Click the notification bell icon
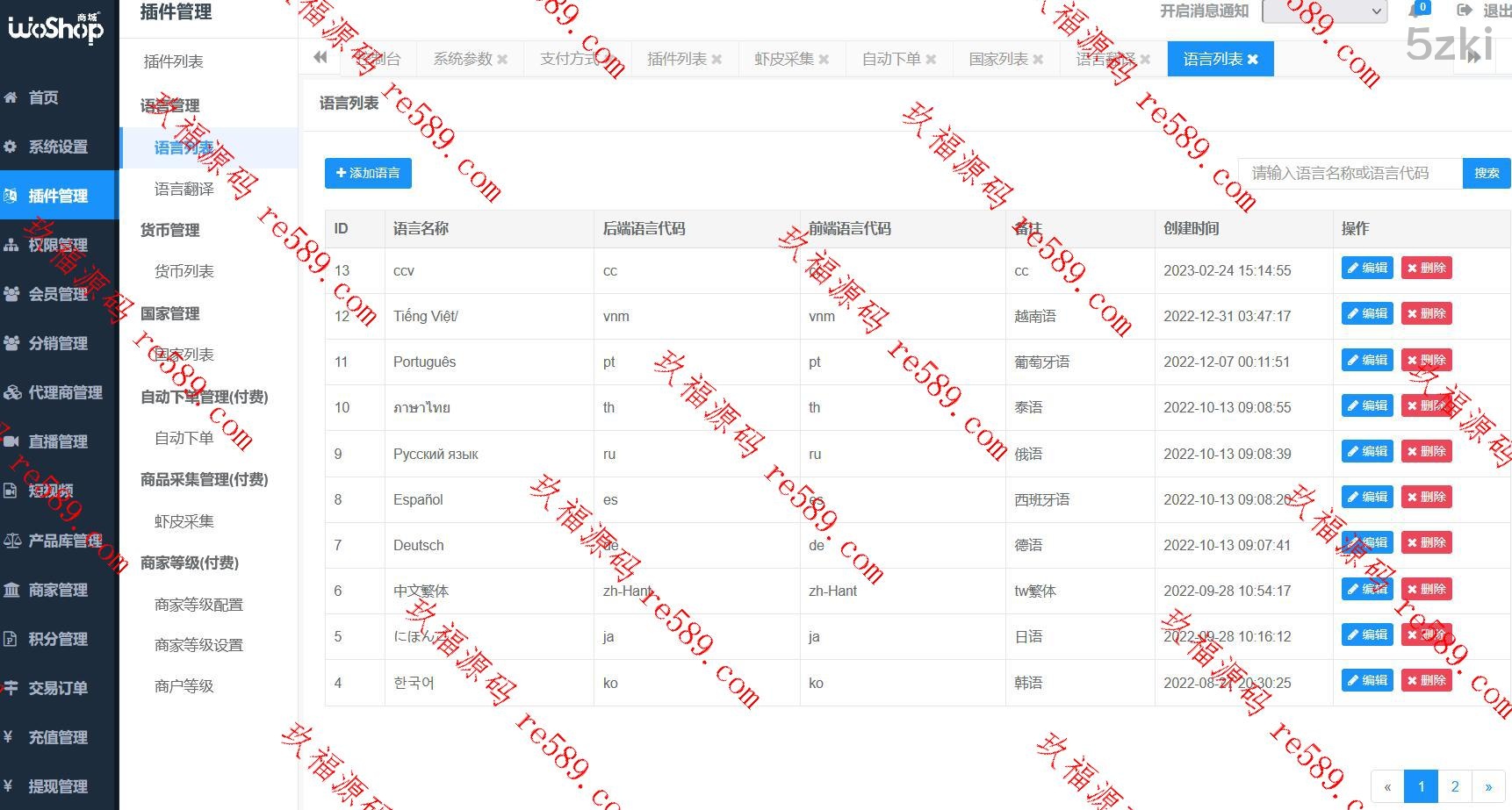Screen dimensions: 1512x810 [1415, 11]
